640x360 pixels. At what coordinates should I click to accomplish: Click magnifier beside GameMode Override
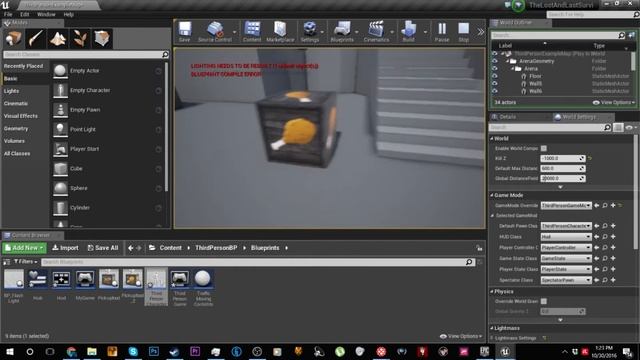coord(605,206)
